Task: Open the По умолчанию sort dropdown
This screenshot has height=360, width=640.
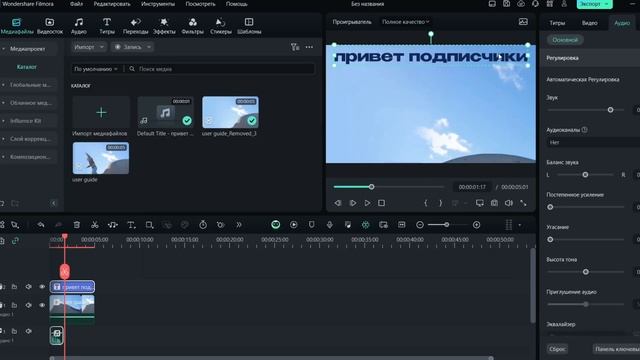Action: pyautogui.click(x=96, y=69)
